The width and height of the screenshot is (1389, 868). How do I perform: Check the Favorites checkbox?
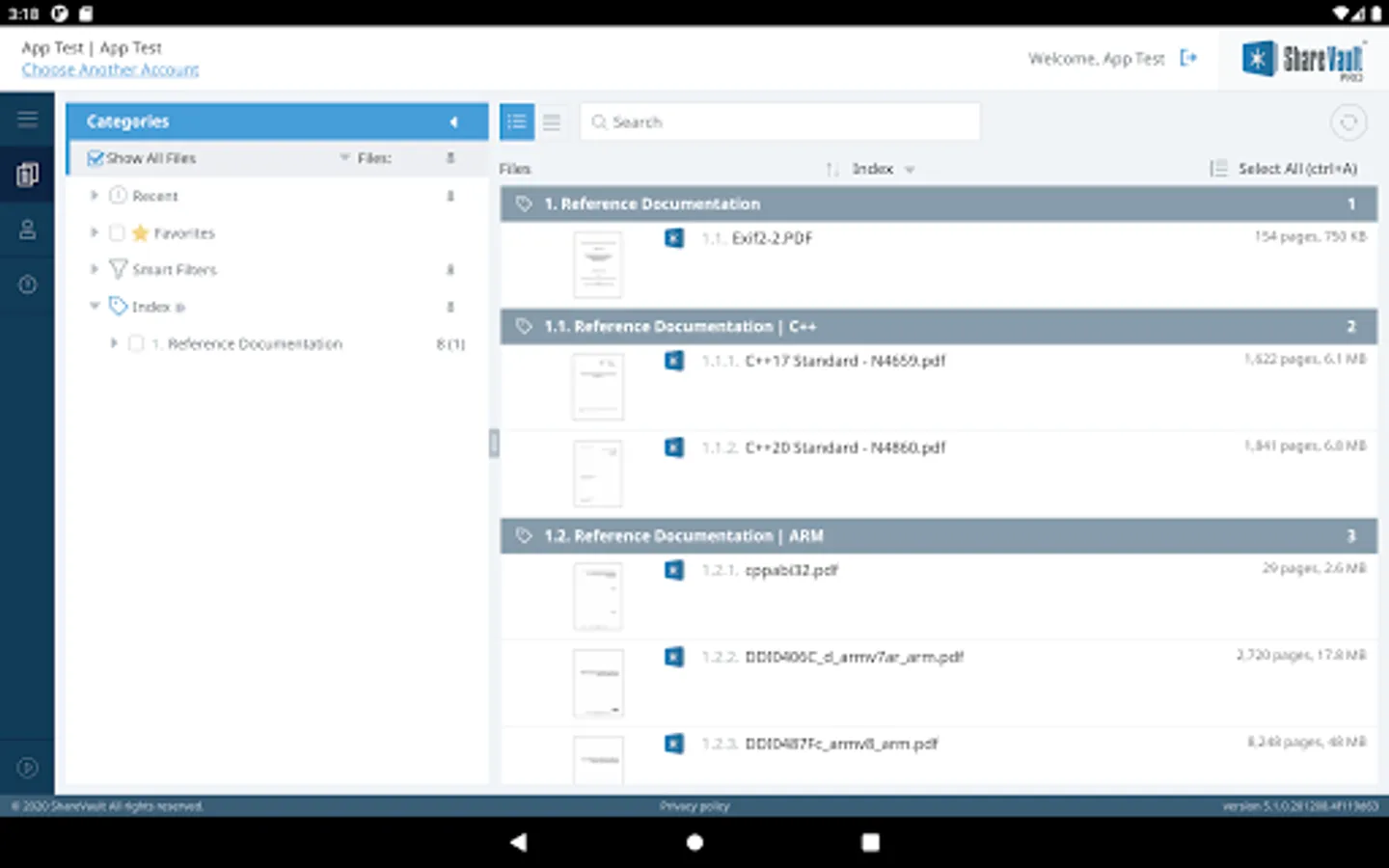[117, 232]
